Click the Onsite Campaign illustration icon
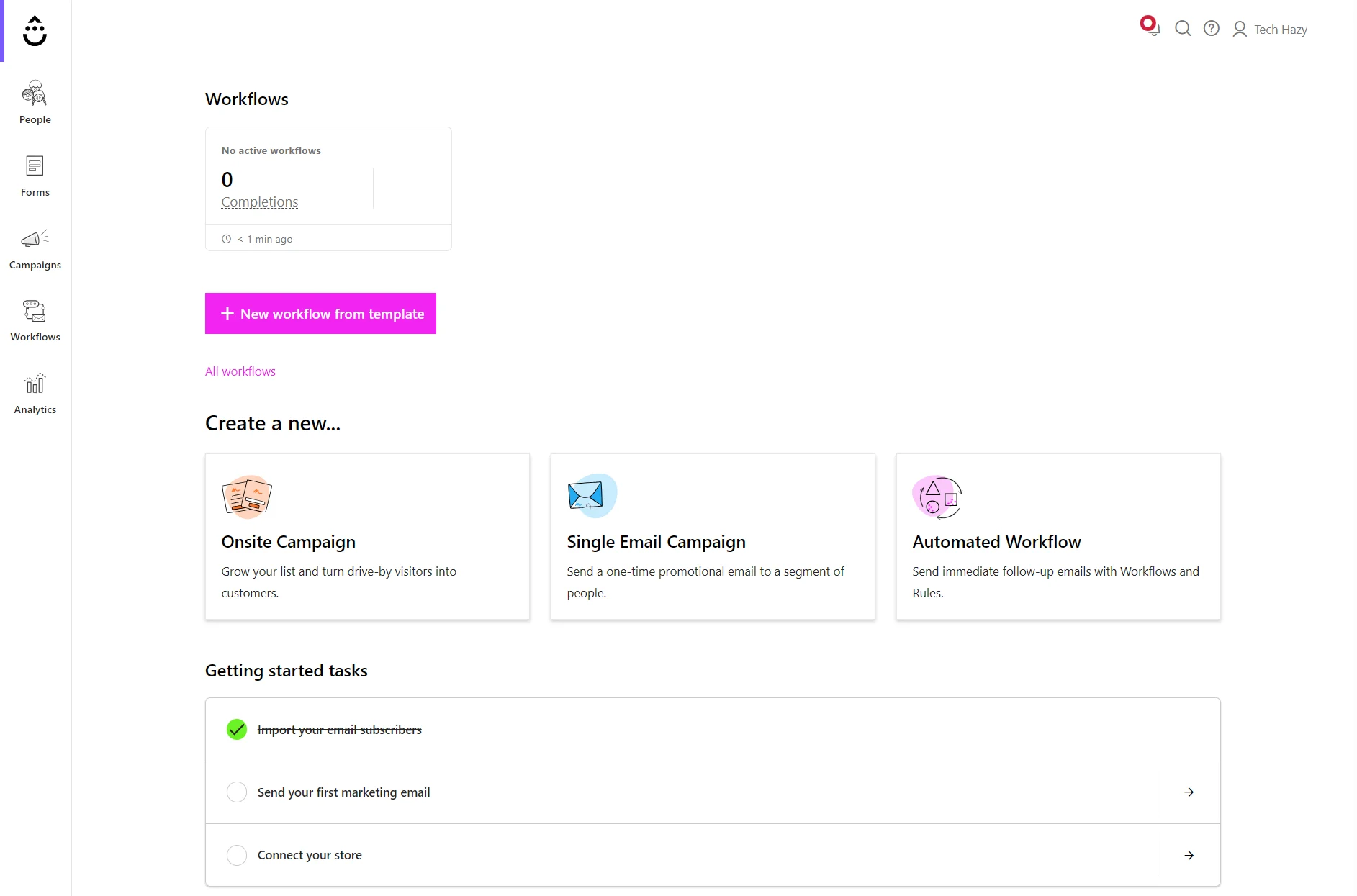This screenshot has width=1357, height=896. pyautogui.click(x=247, y=497)
